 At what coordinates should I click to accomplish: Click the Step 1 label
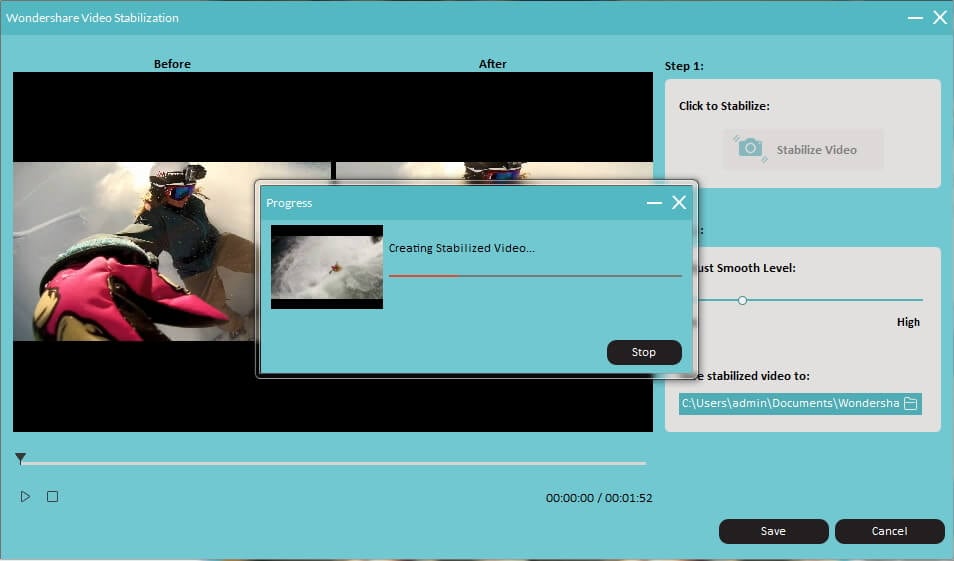click(x=684, y=66)
